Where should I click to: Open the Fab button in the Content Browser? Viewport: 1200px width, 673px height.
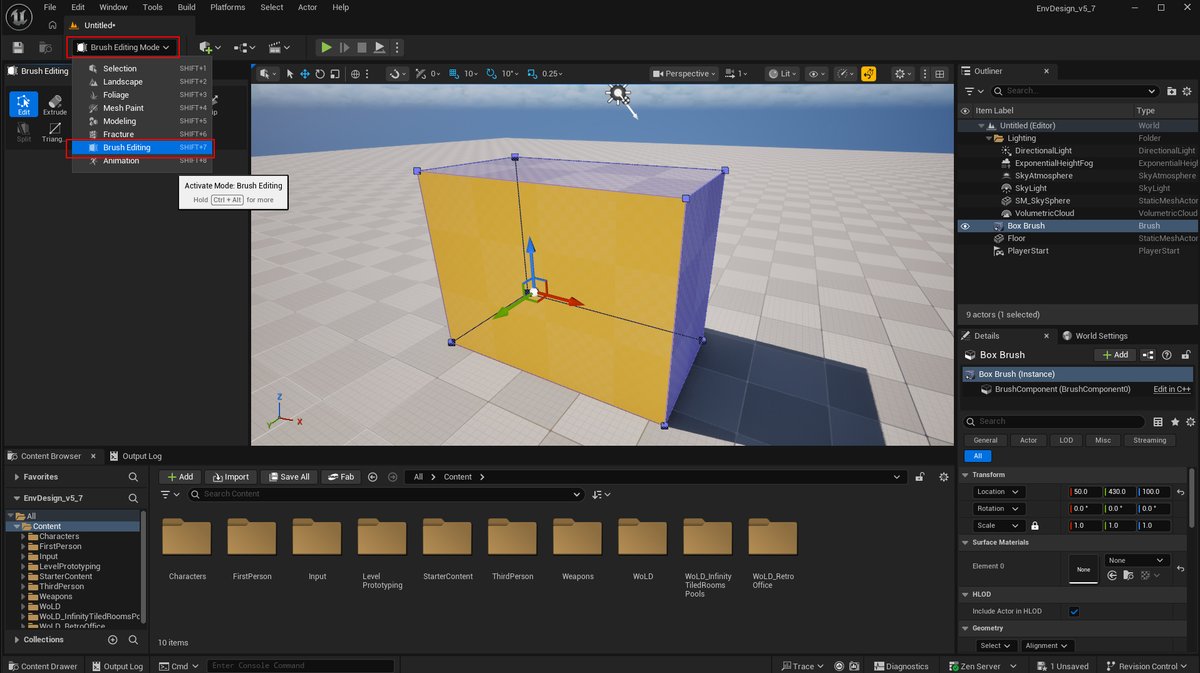[341, 477]
